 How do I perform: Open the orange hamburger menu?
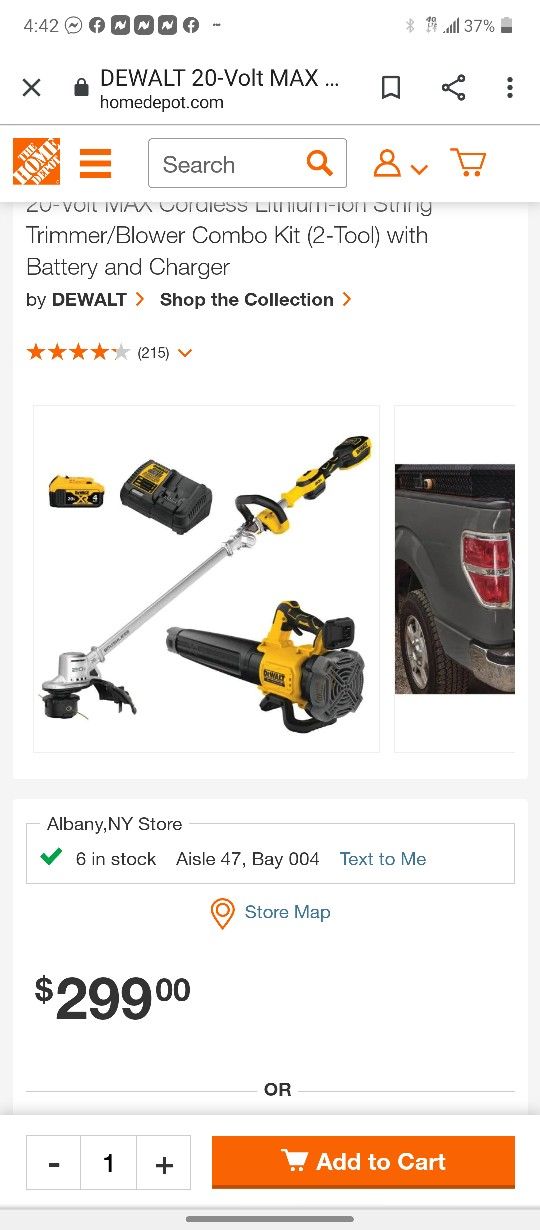pos(96,163)
